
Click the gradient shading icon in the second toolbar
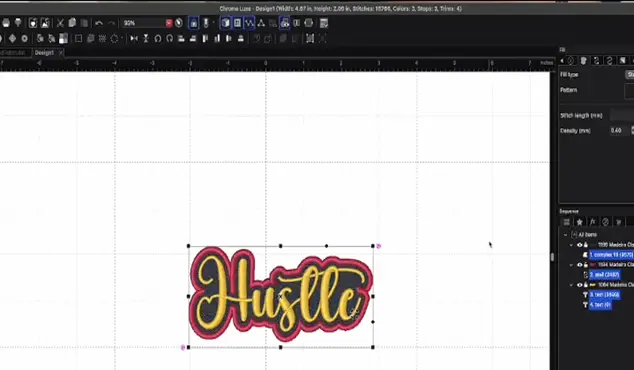coord(63,38)
